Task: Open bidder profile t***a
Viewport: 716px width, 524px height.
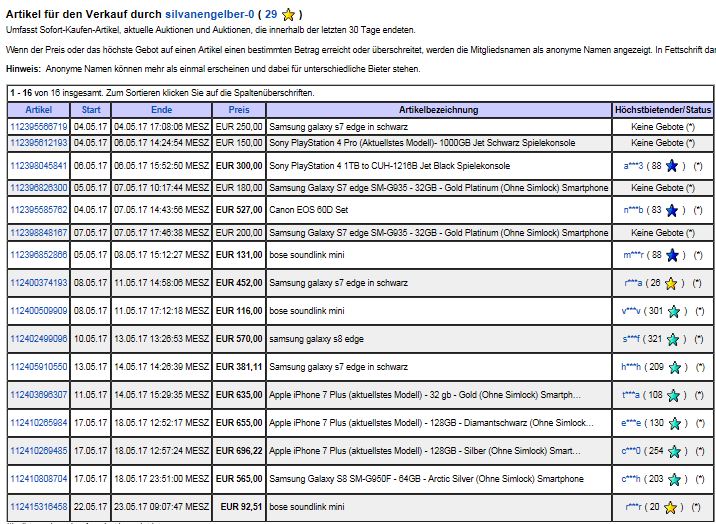Action: (x=631, y=395)
